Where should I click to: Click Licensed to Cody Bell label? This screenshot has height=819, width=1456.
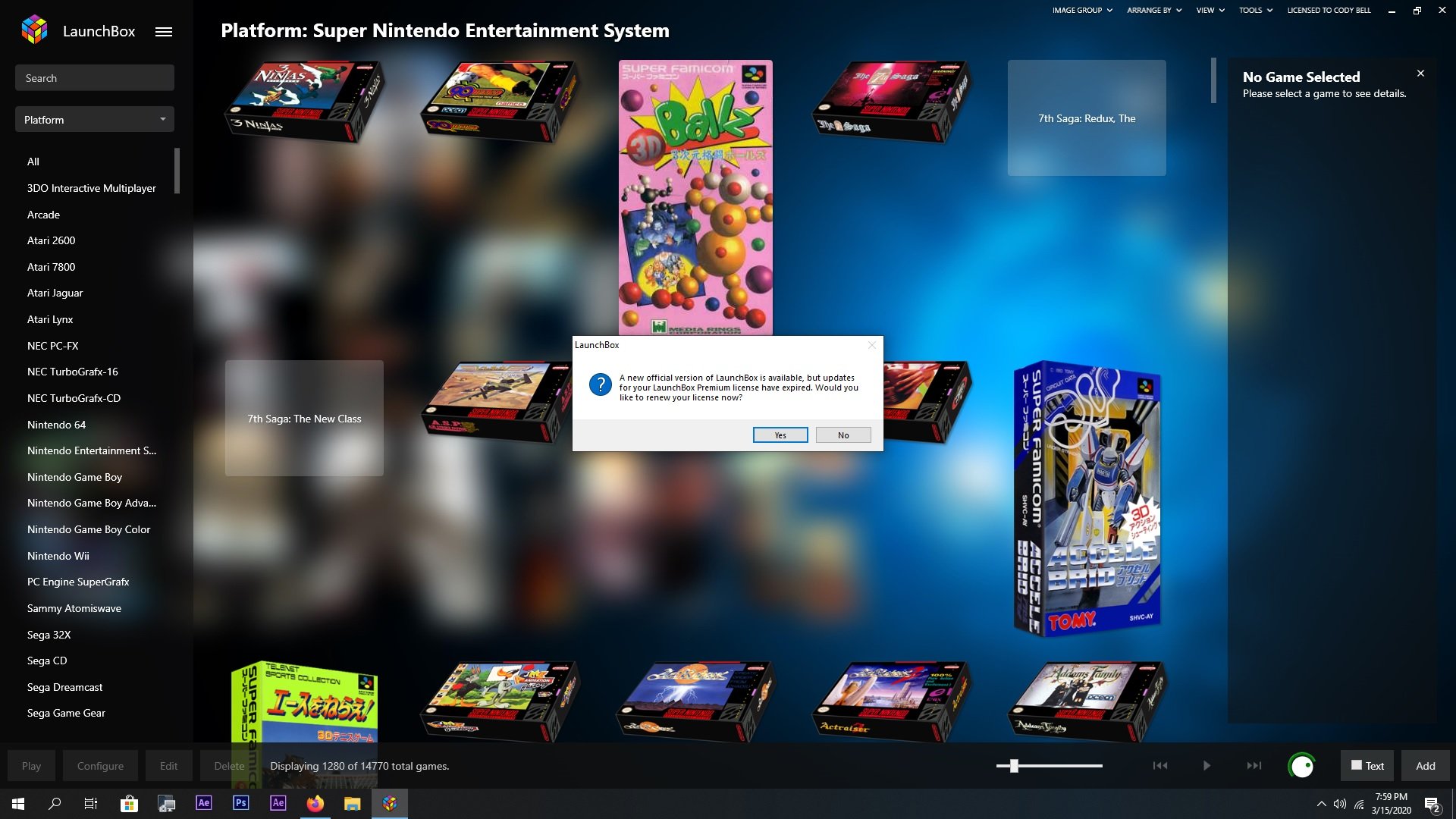(x=1329, y=11)
